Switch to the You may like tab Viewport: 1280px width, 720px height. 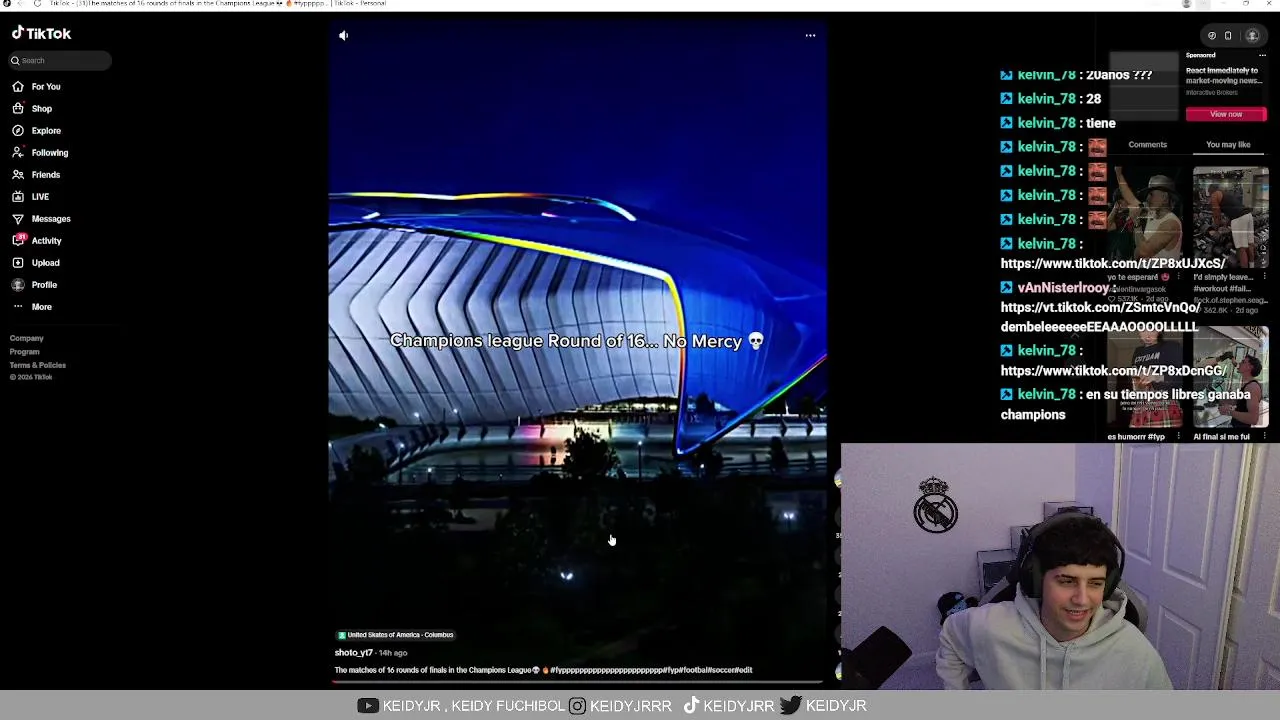point(1228,145)
